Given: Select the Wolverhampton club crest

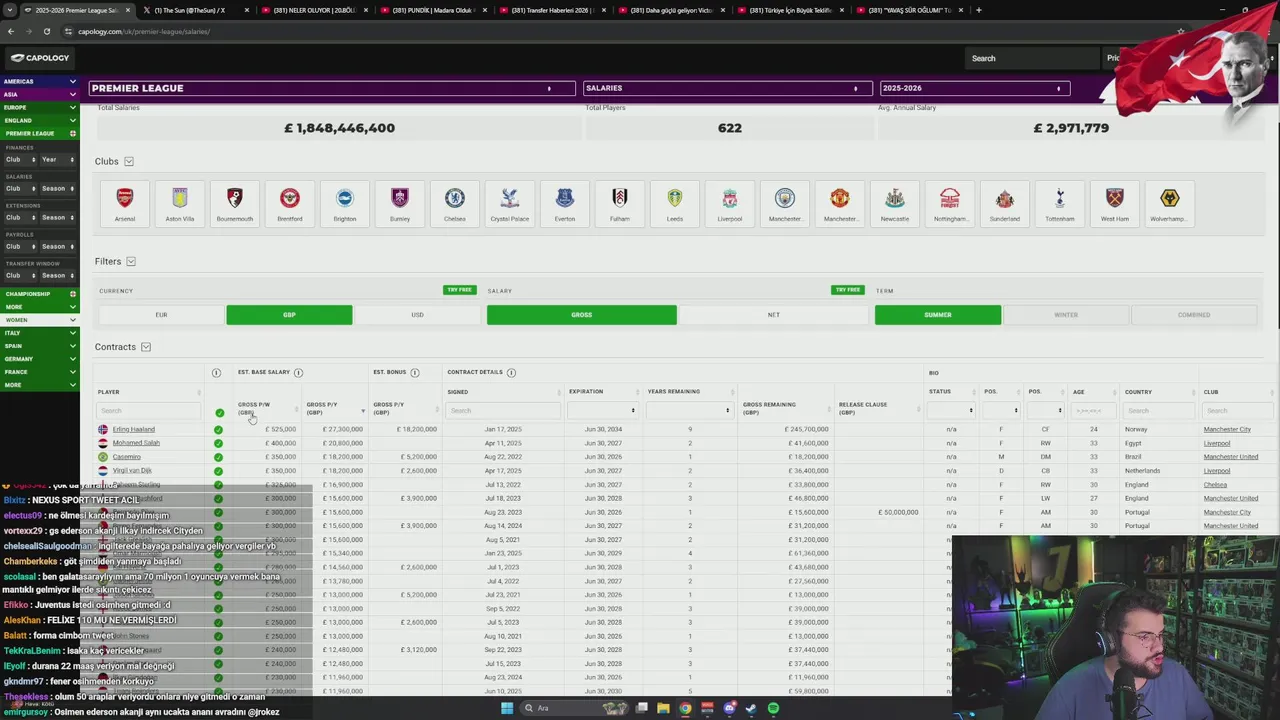Looking at the screenshot, I should click(x=1169, y=198).
